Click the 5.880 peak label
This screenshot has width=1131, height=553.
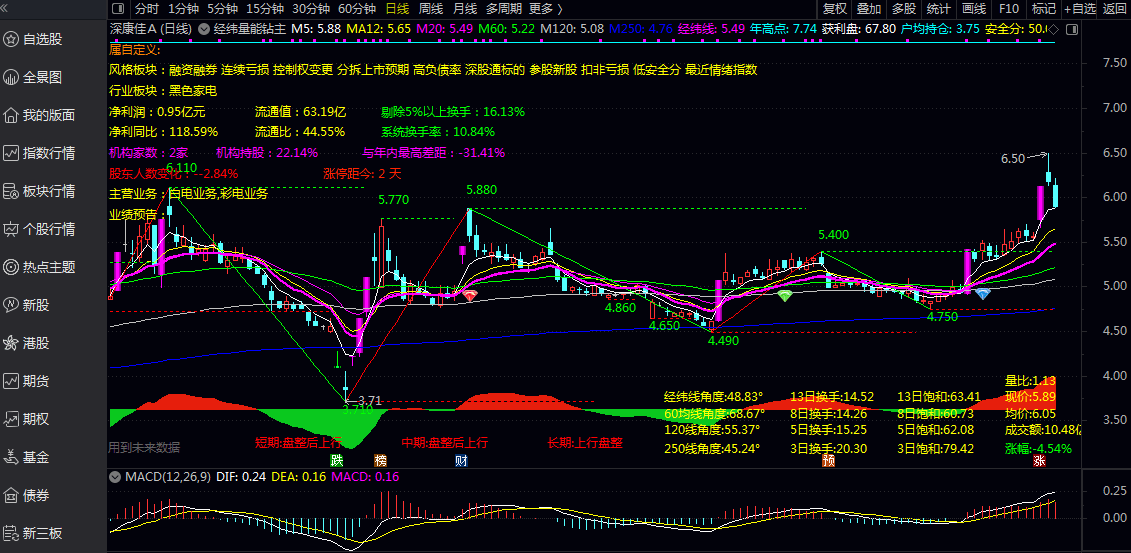482,190
